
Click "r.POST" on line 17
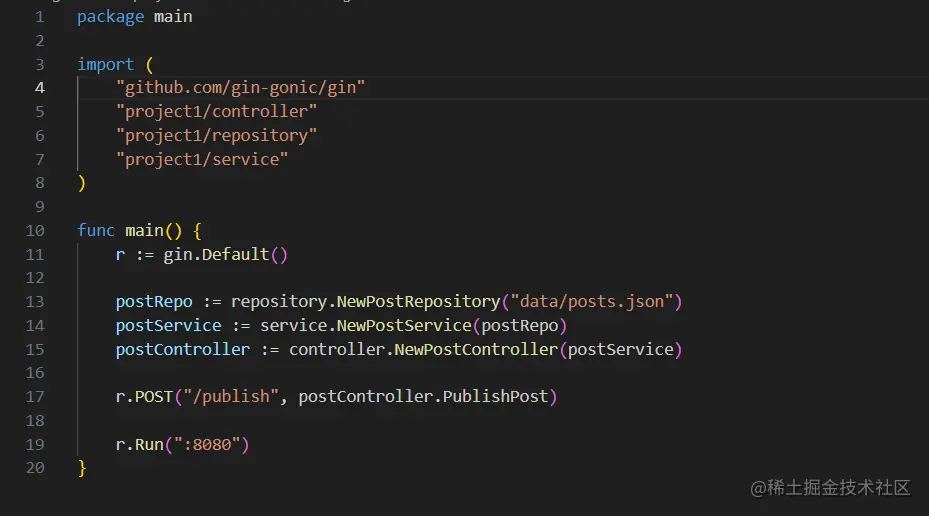pyautogui.click(x=144, y=396)
